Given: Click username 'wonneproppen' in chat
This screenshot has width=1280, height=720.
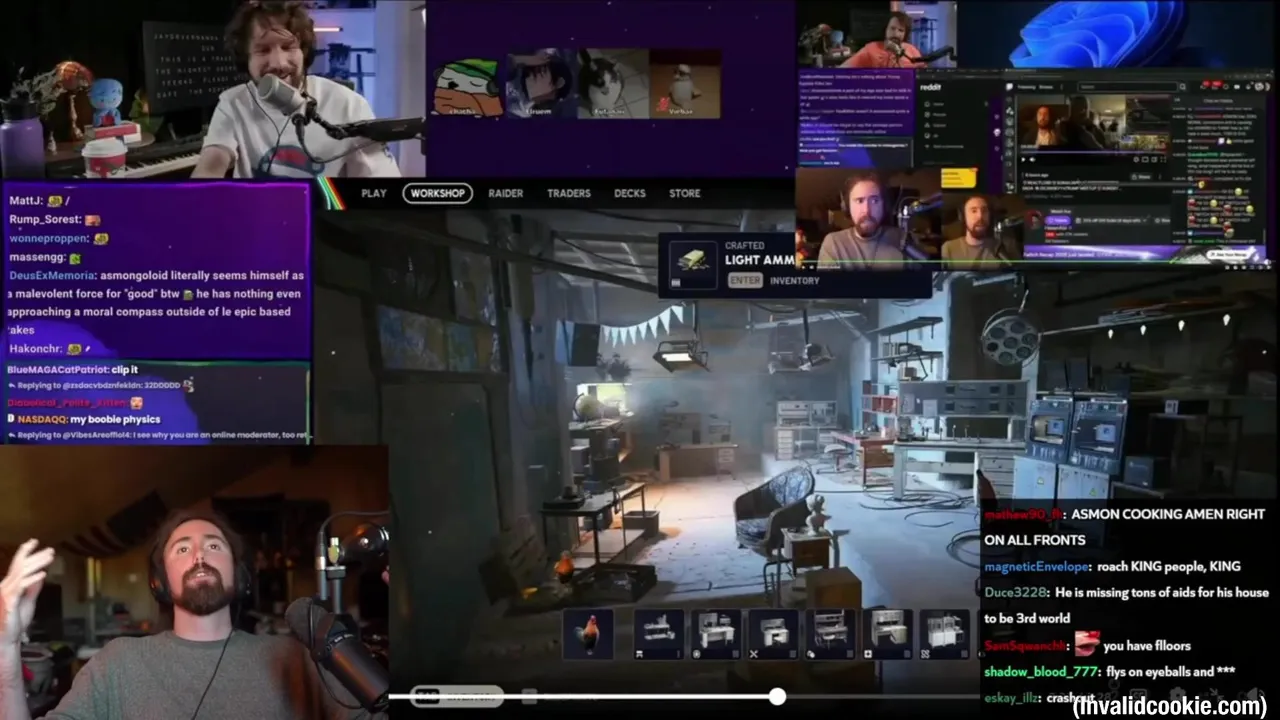Looking at the screenshot, I should [49, 239].
